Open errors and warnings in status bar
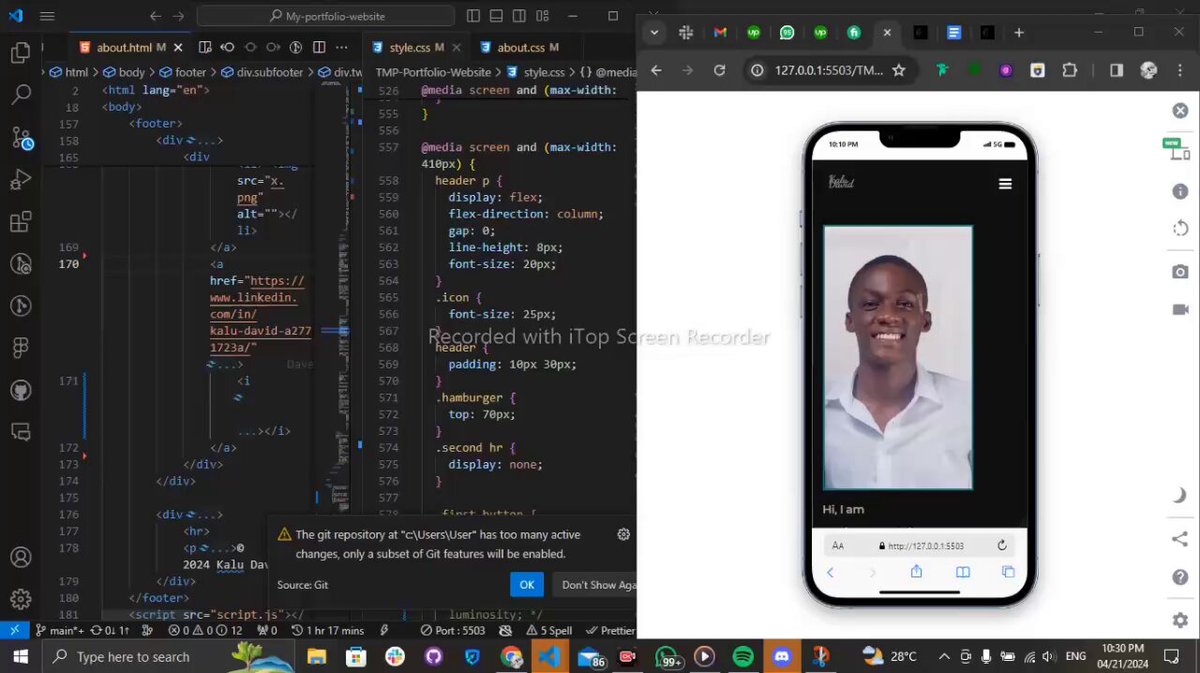This screenshot has width=1200, height=673. point(205,630)
